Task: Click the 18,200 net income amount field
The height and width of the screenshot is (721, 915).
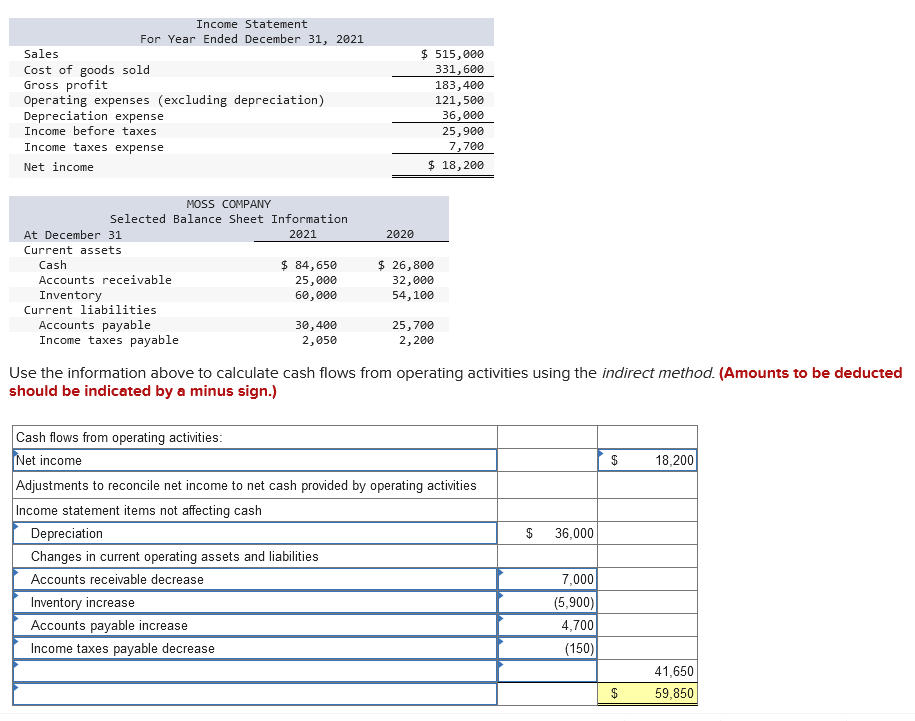Action: [647, 460]
